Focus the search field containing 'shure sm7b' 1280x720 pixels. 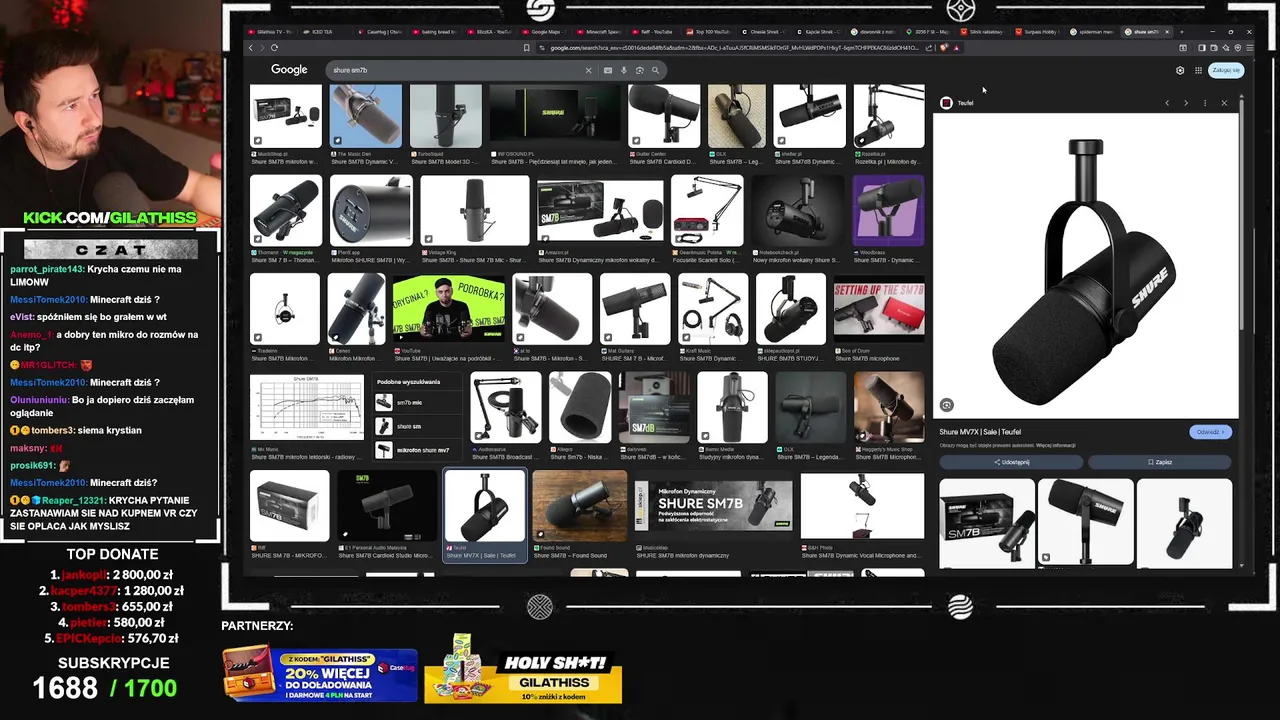(x=455, y=70)
